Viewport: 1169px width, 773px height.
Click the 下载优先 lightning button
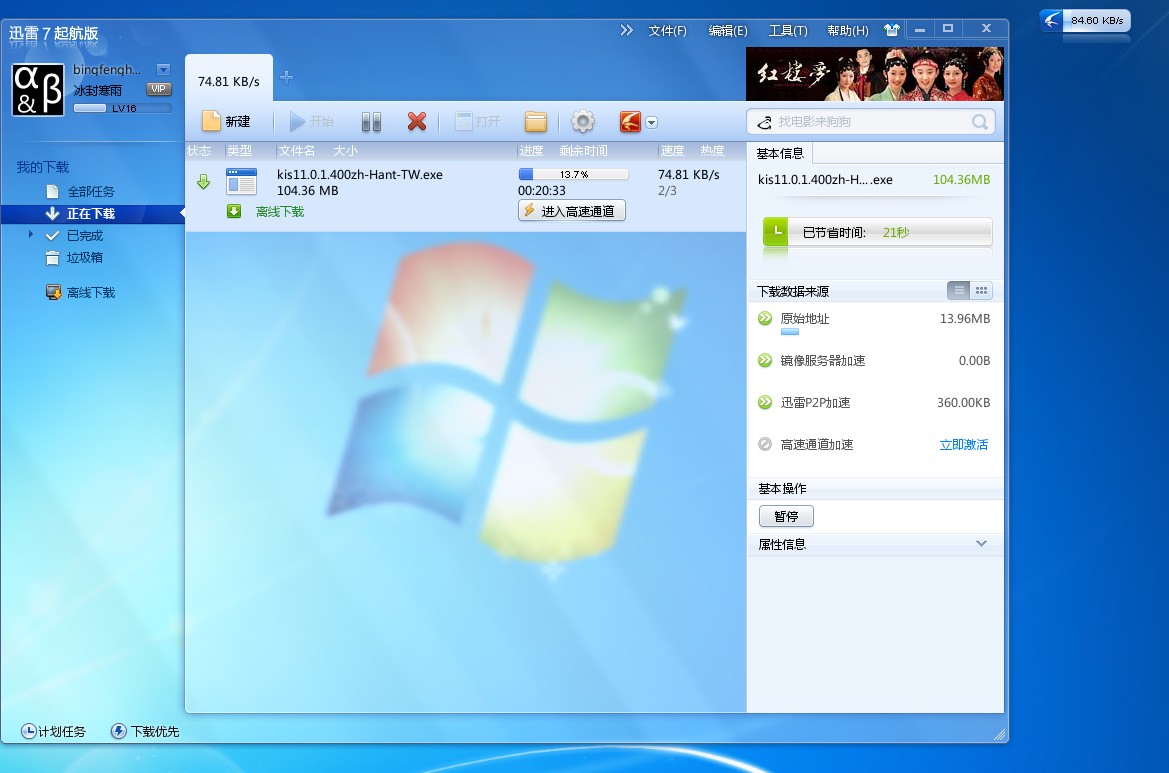click(145, 731)
